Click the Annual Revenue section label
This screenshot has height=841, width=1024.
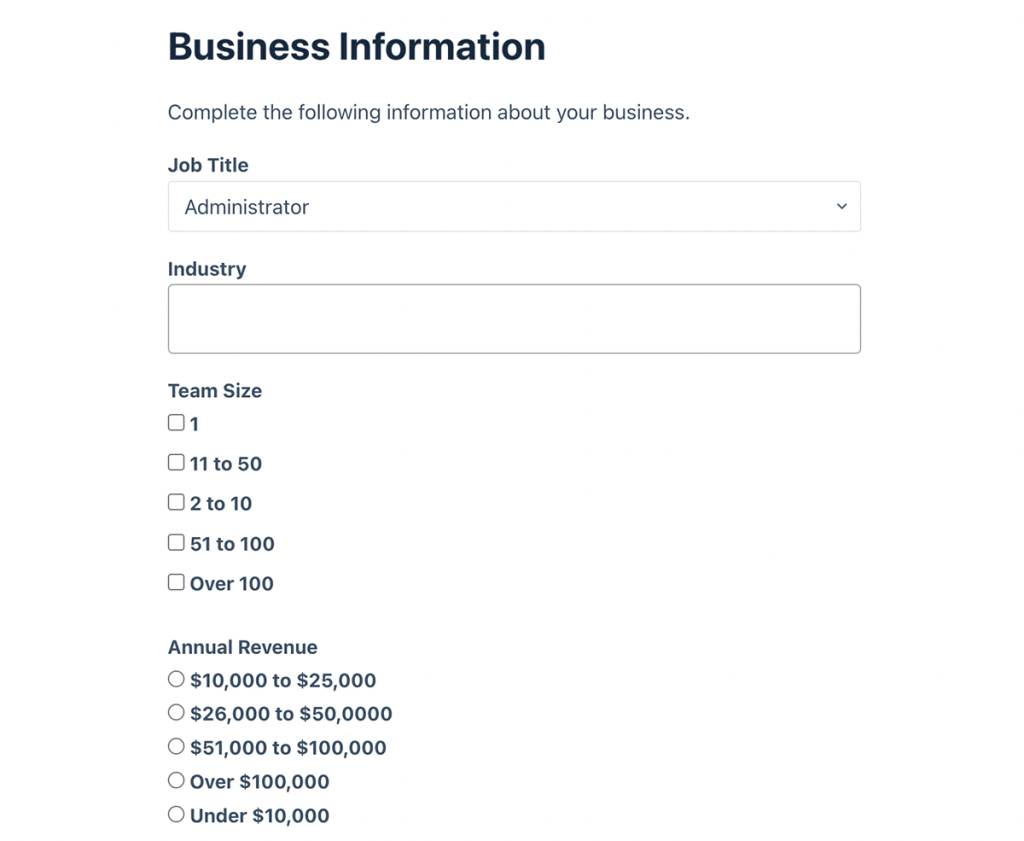tap(242, 647)
